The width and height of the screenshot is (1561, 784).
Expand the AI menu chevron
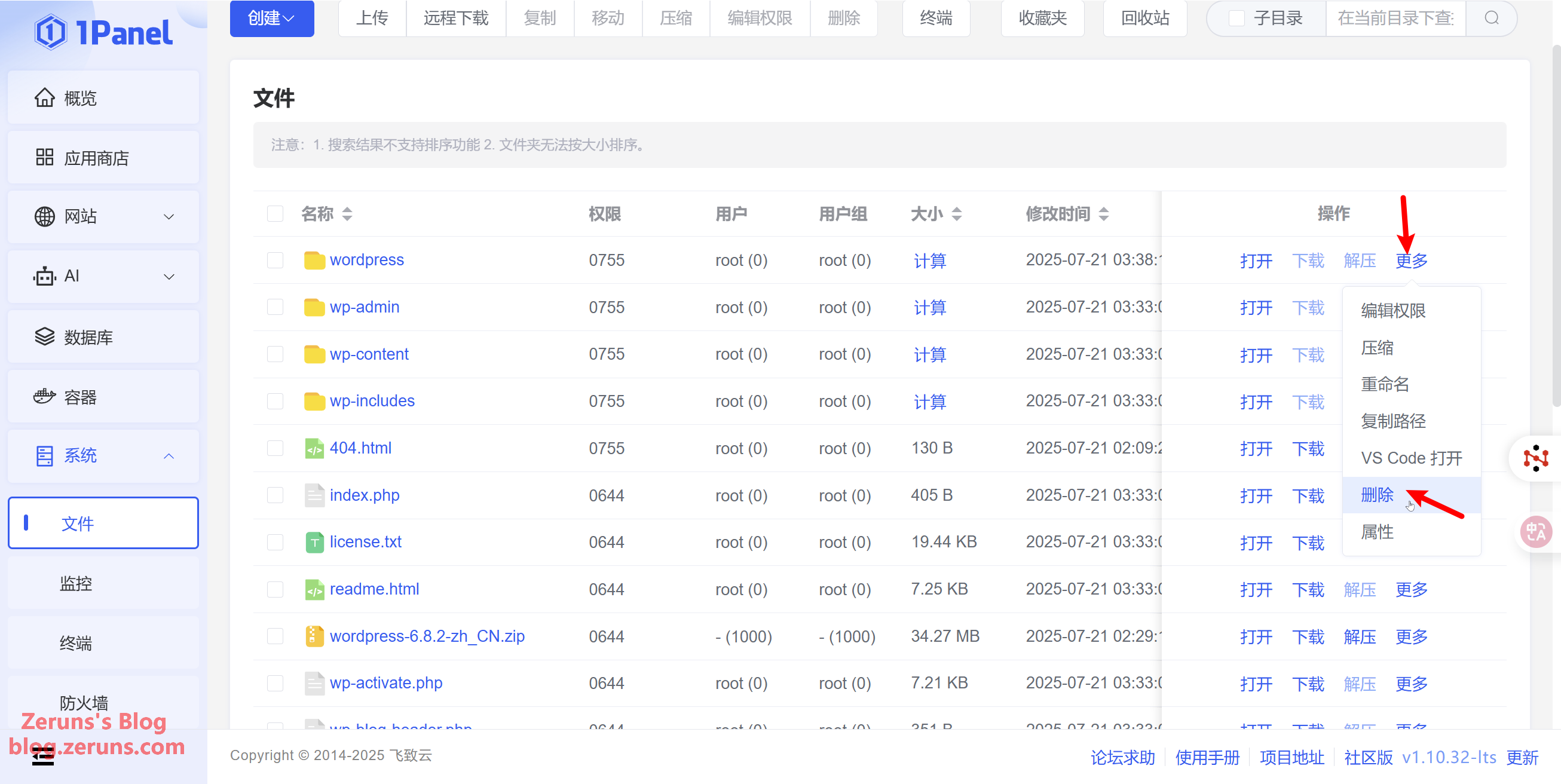169,277
